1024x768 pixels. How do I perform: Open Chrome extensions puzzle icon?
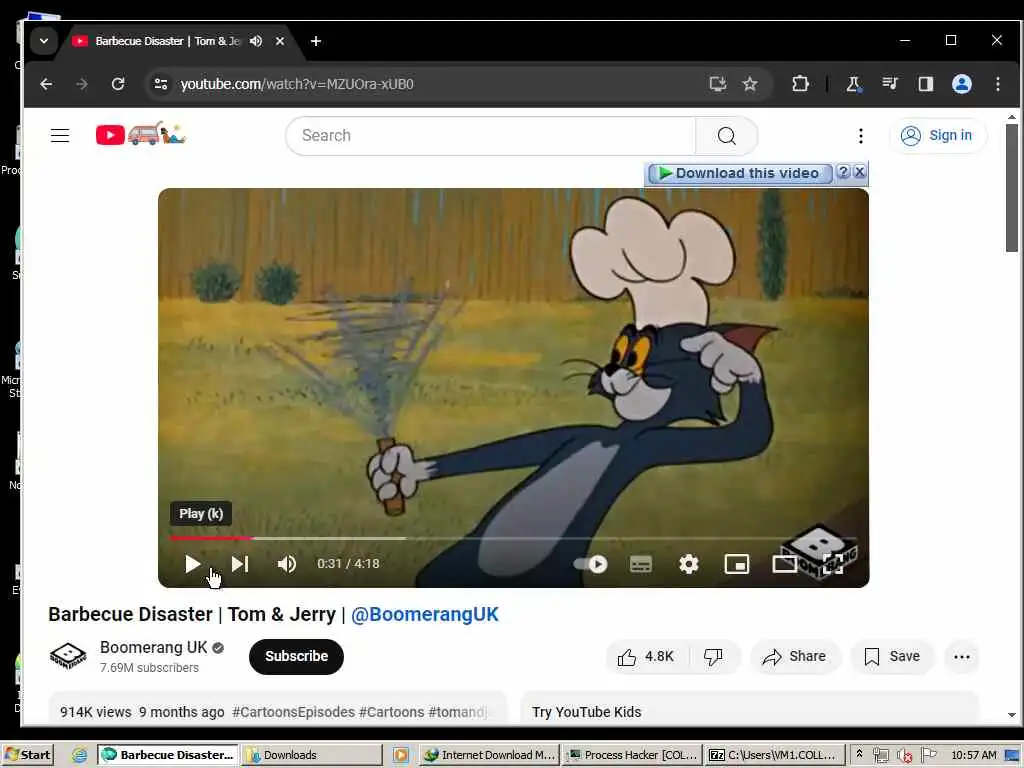tap(800, 84)
